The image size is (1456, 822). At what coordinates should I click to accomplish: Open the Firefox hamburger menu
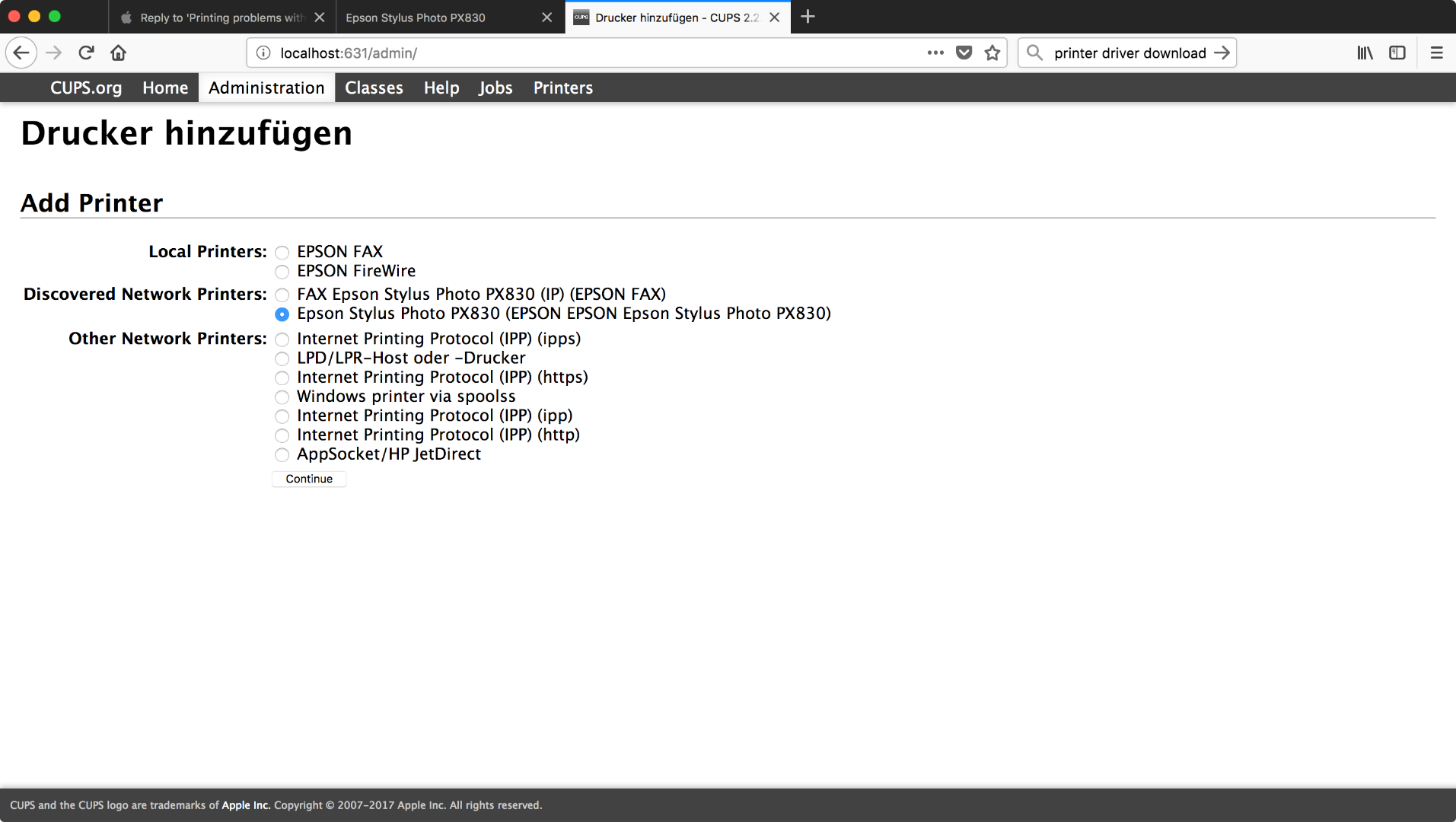pyautogui.click(x=1436, y=53)
